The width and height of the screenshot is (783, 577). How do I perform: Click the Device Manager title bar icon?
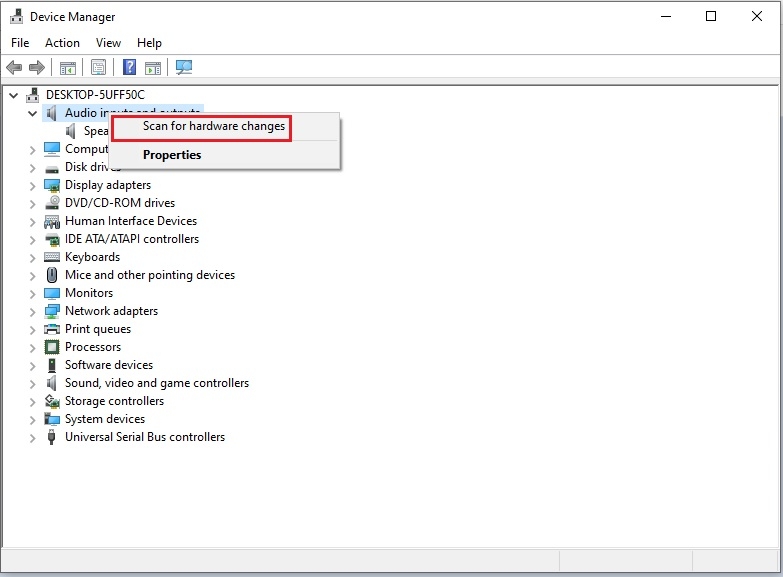(x=16, y=16)
